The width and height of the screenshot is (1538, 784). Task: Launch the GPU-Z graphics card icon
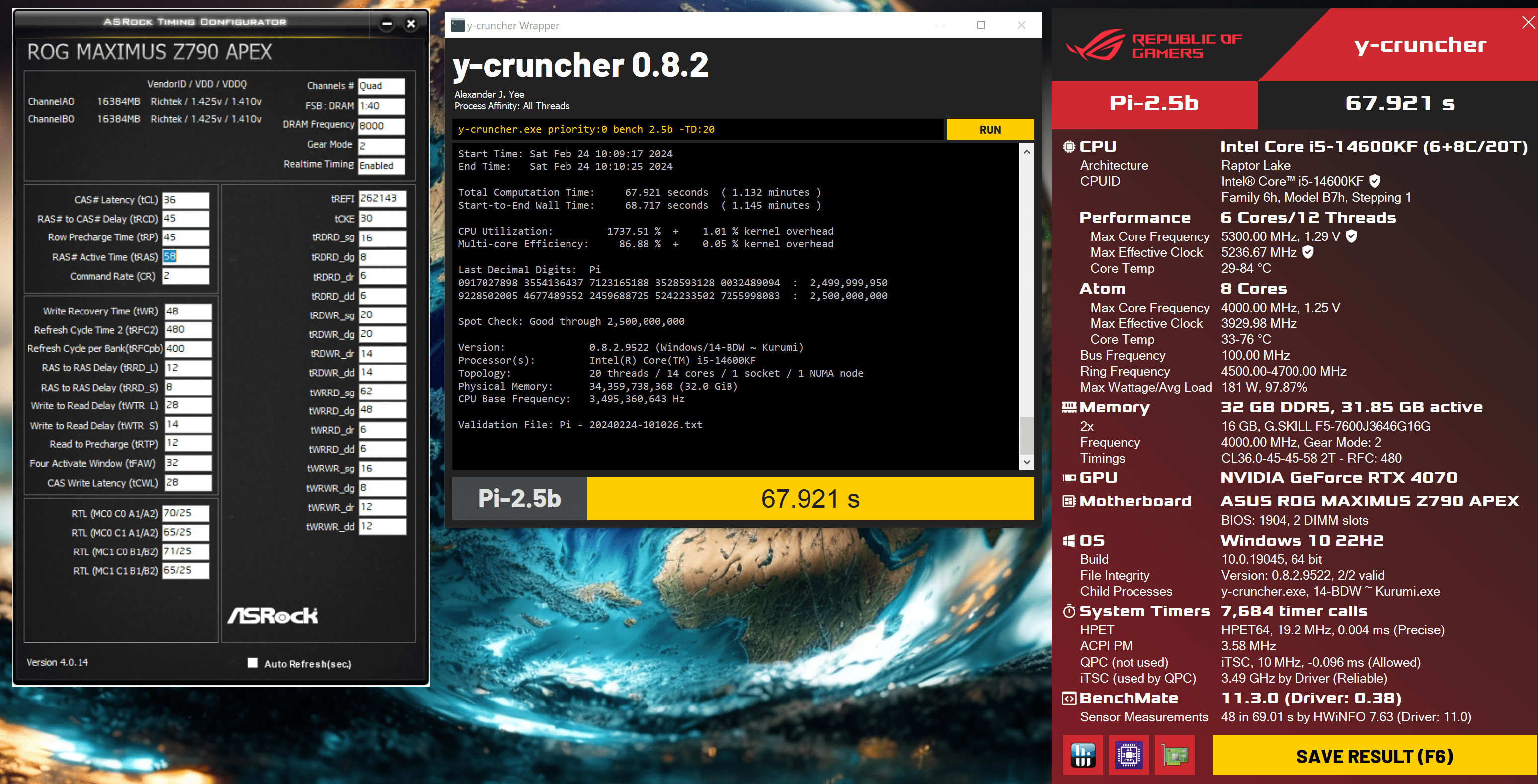[1174, 755]
